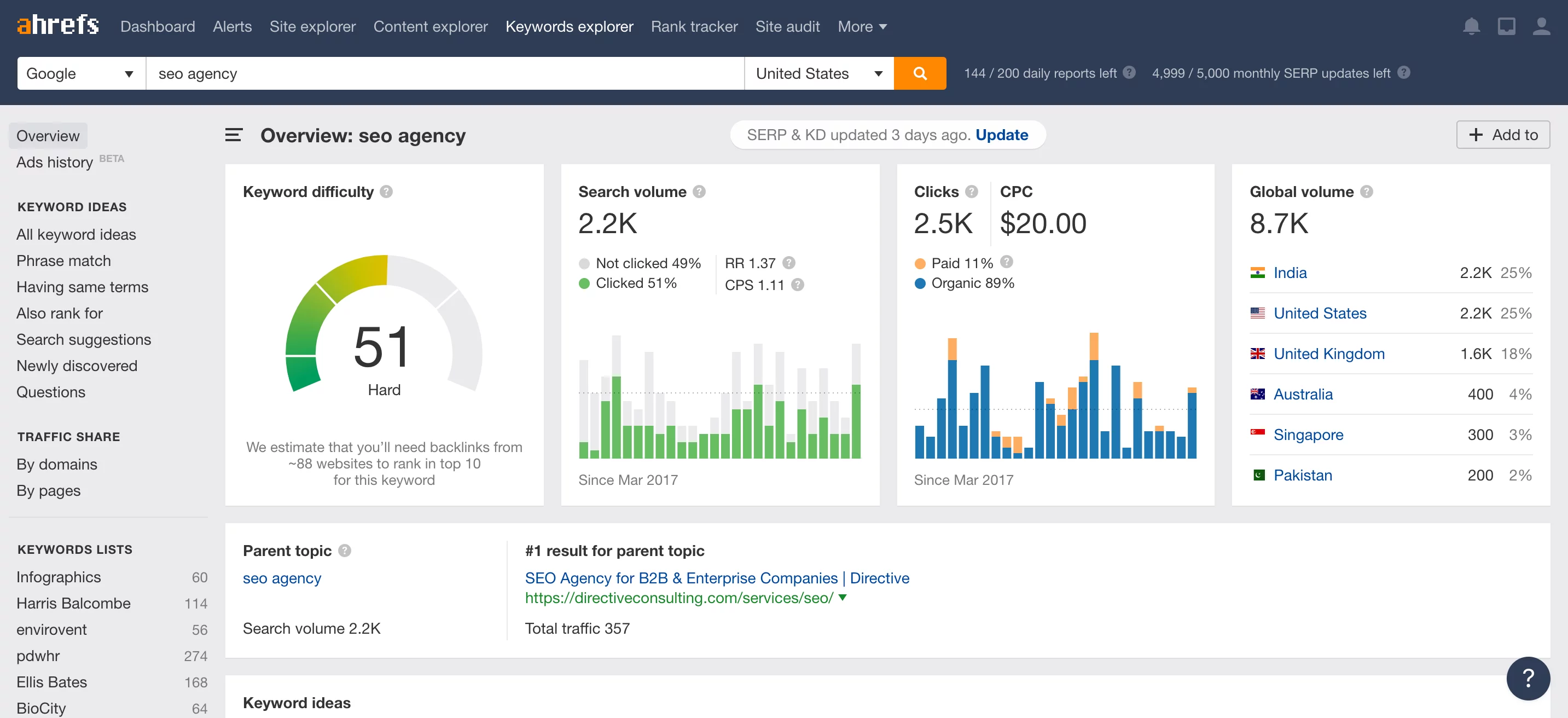Open the Google search engine dropdown

[81, 73]
